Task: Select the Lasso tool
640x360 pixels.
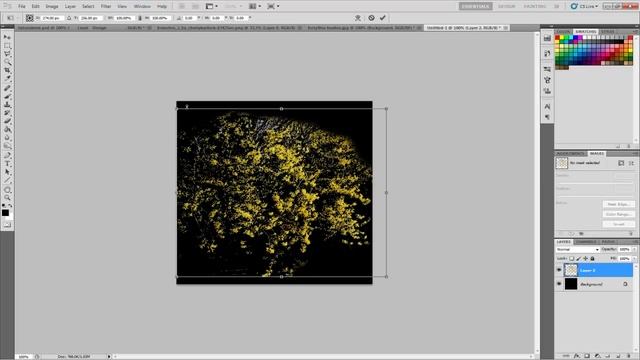Action: pos(7,54)
